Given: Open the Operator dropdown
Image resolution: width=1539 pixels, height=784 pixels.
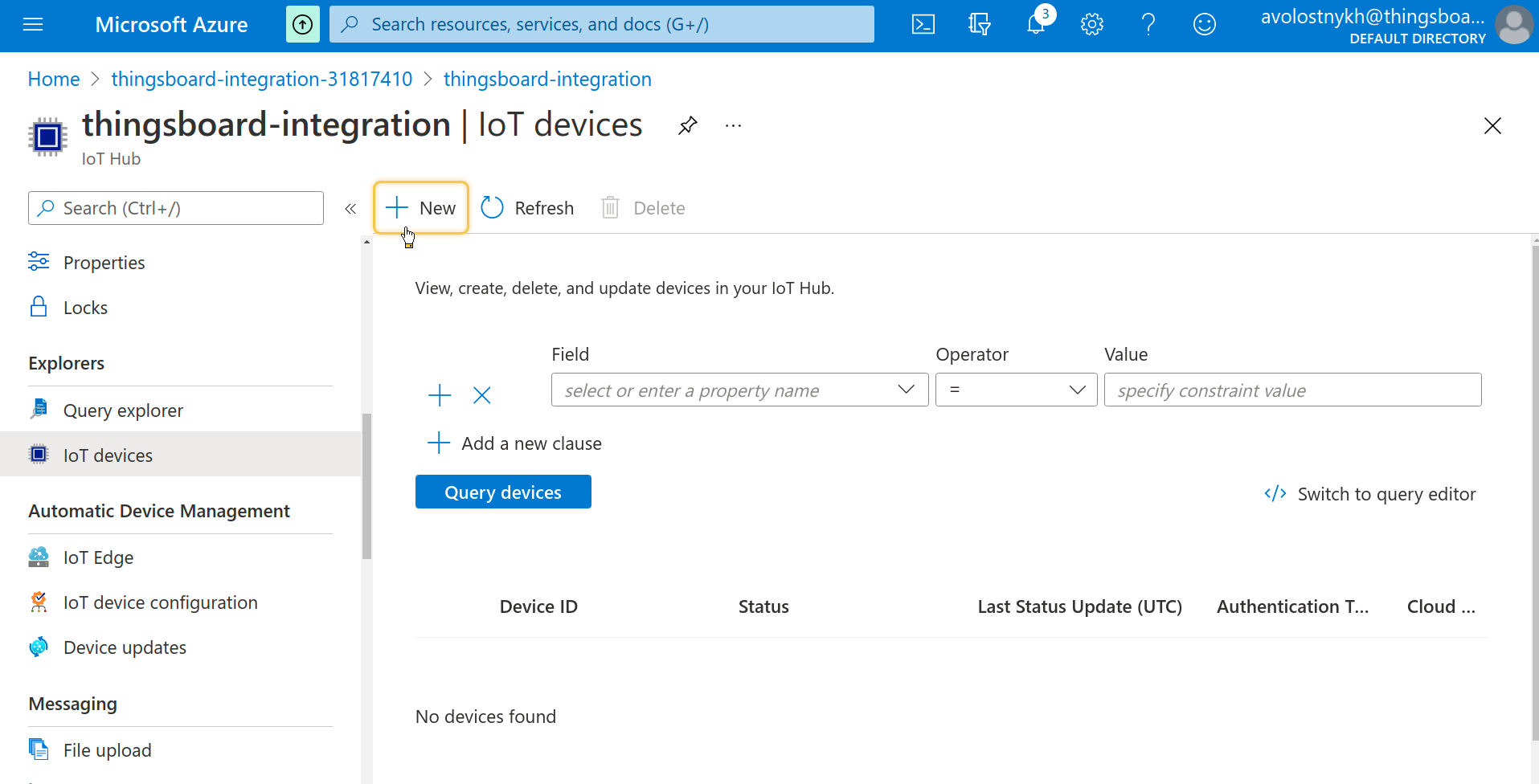Looking at the screenshot, I should tap(1016, 390).
